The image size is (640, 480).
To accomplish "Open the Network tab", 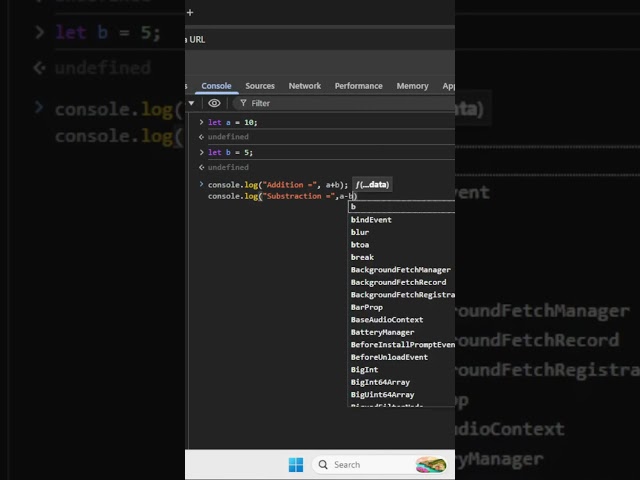I will (304, 86).
